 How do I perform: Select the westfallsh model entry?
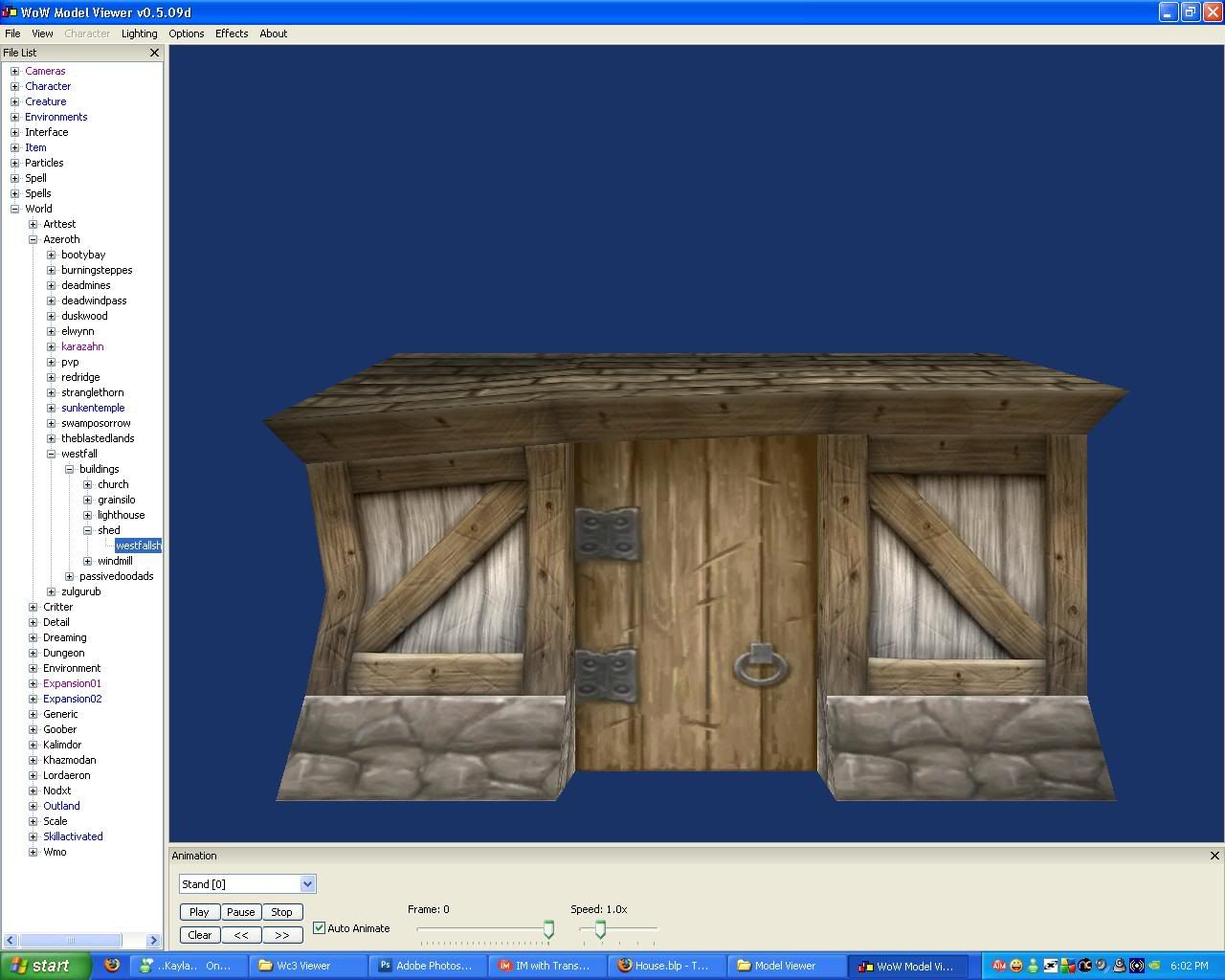tap(138, 546)
